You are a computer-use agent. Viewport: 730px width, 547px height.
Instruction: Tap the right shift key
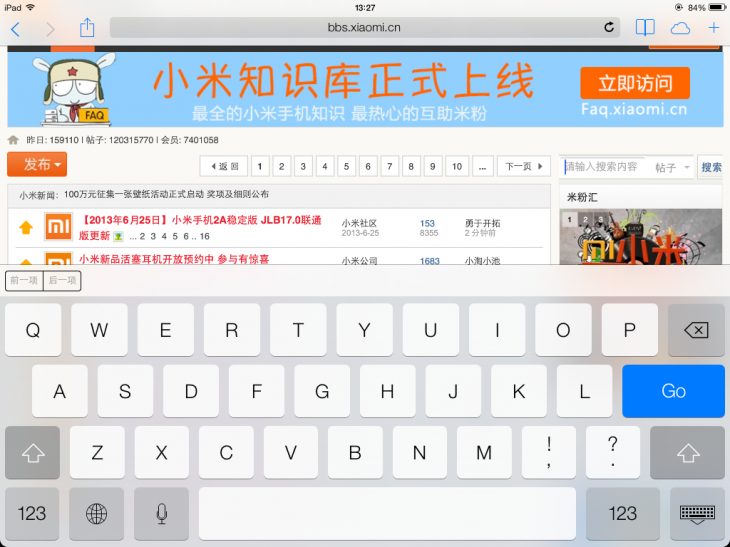pyautogui.click(x=687, y=452)
